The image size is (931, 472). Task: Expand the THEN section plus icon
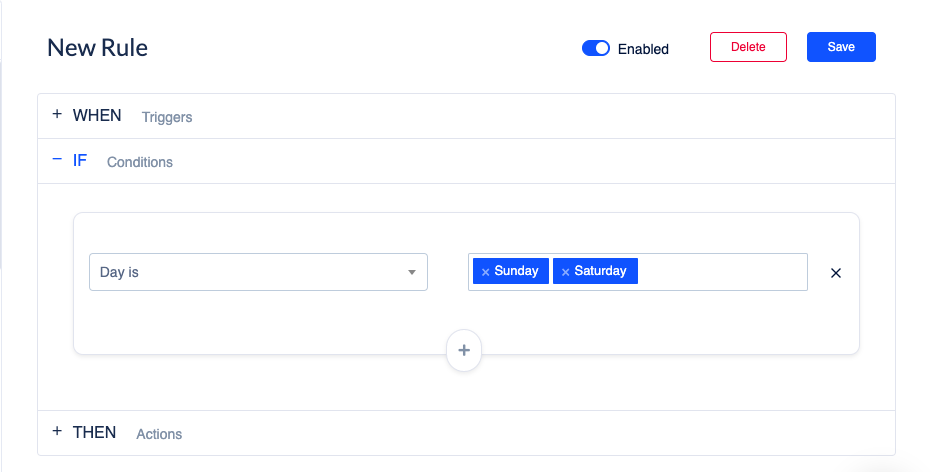(57, 431)
